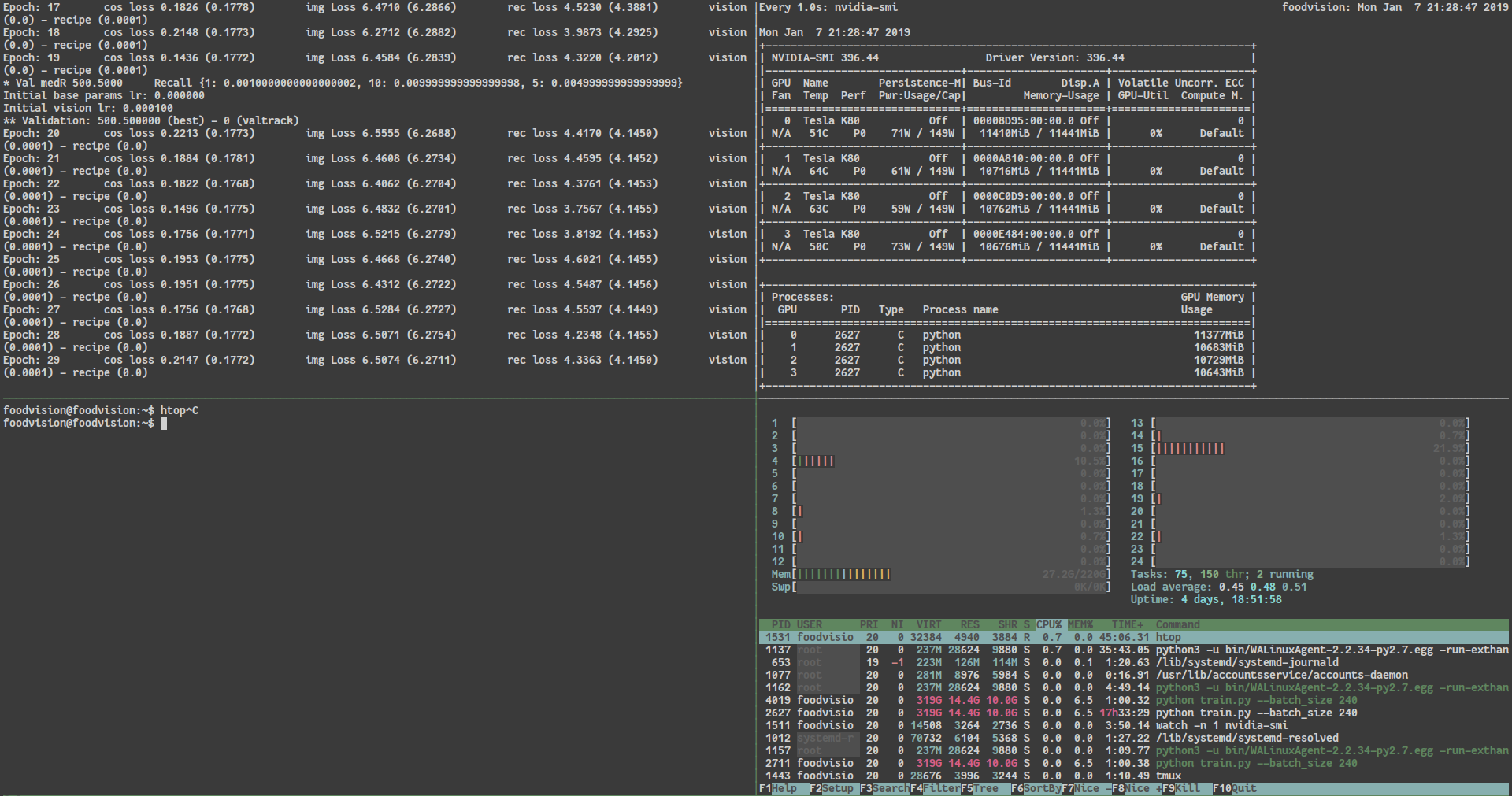
Task: Start a process search with F3Search
Action: click(885, 788)
